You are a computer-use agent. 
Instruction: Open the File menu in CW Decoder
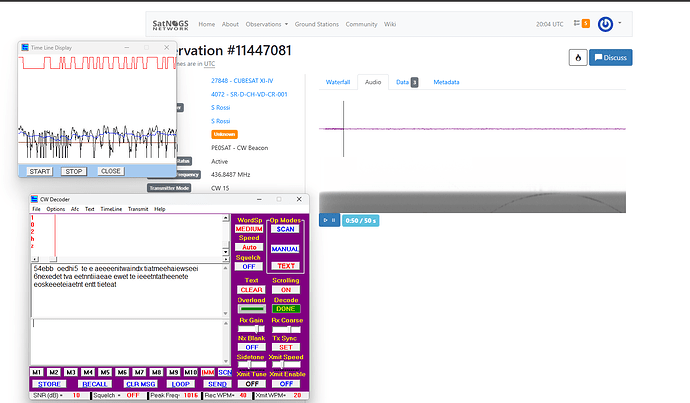[37, 209]
